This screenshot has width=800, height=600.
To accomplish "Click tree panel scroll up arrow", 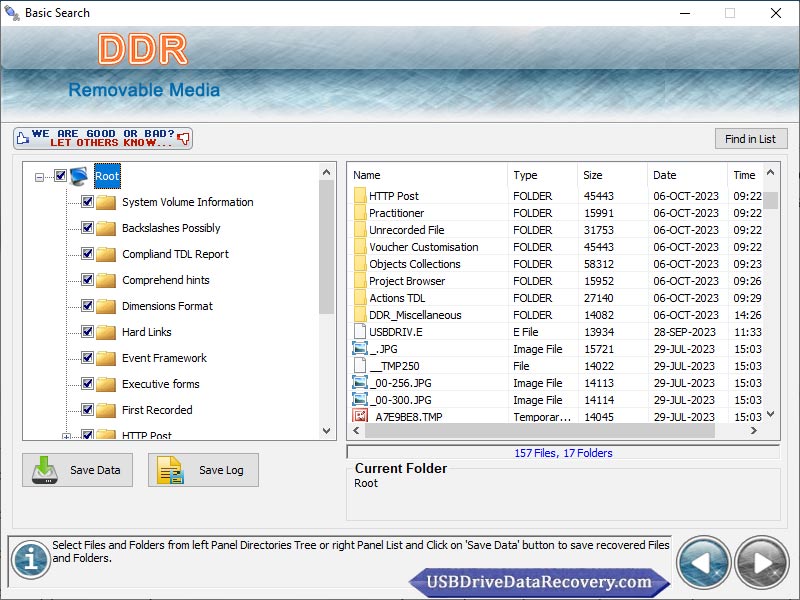I will click(327, 172).
